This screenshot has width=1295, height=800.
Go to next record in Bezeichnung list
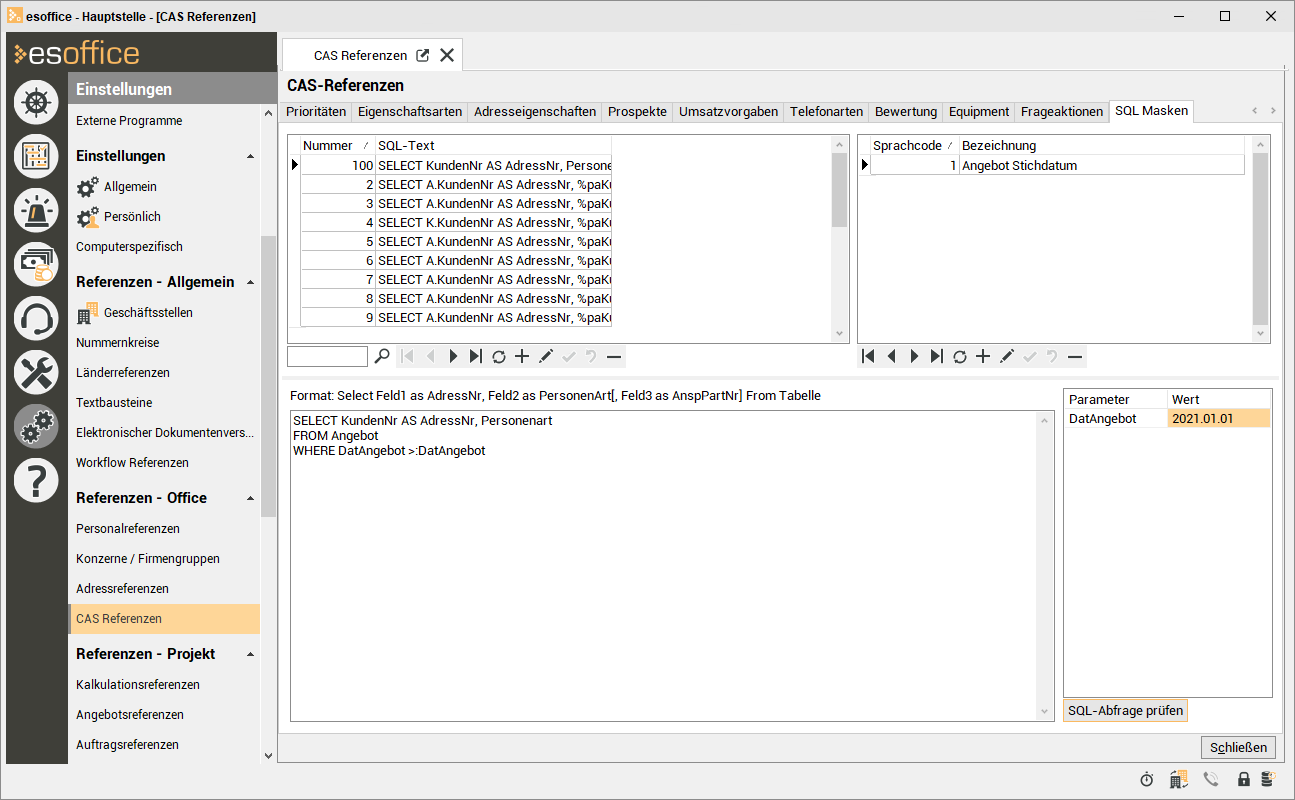(914, 356)
